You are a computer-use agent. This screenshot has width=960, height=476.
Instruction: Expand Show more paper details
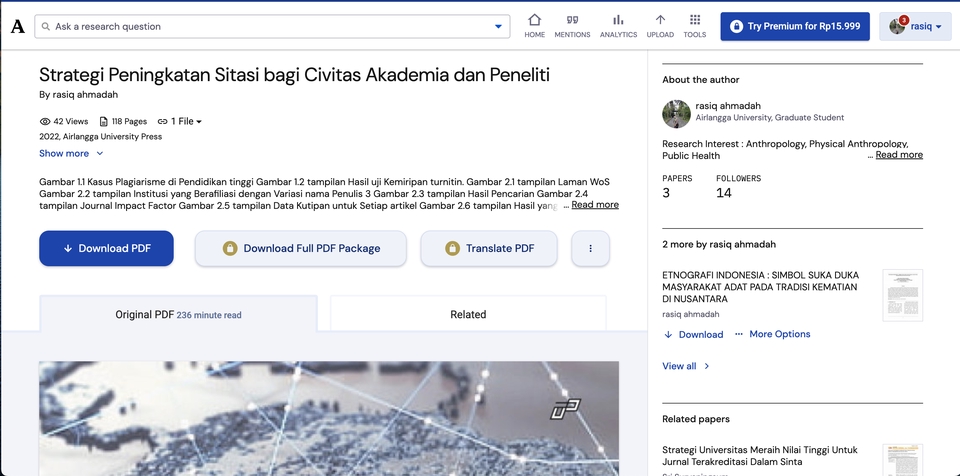pos(71,153)
